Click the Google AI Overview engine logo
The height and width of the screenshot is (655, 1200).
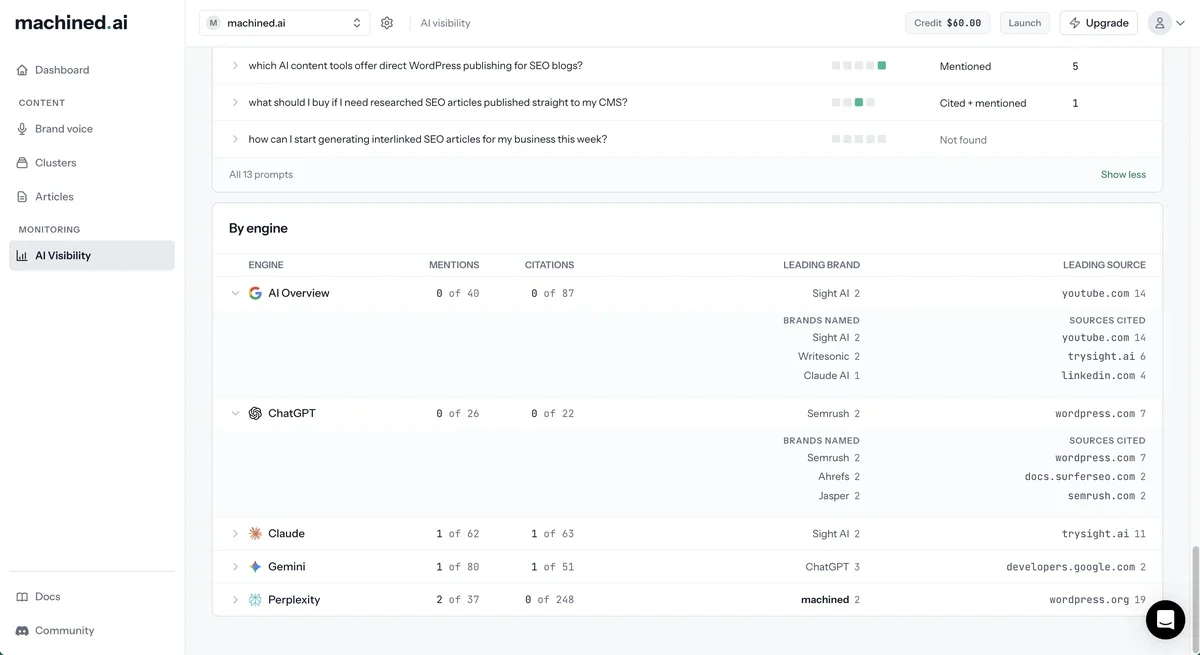click(x=255, y=294)
